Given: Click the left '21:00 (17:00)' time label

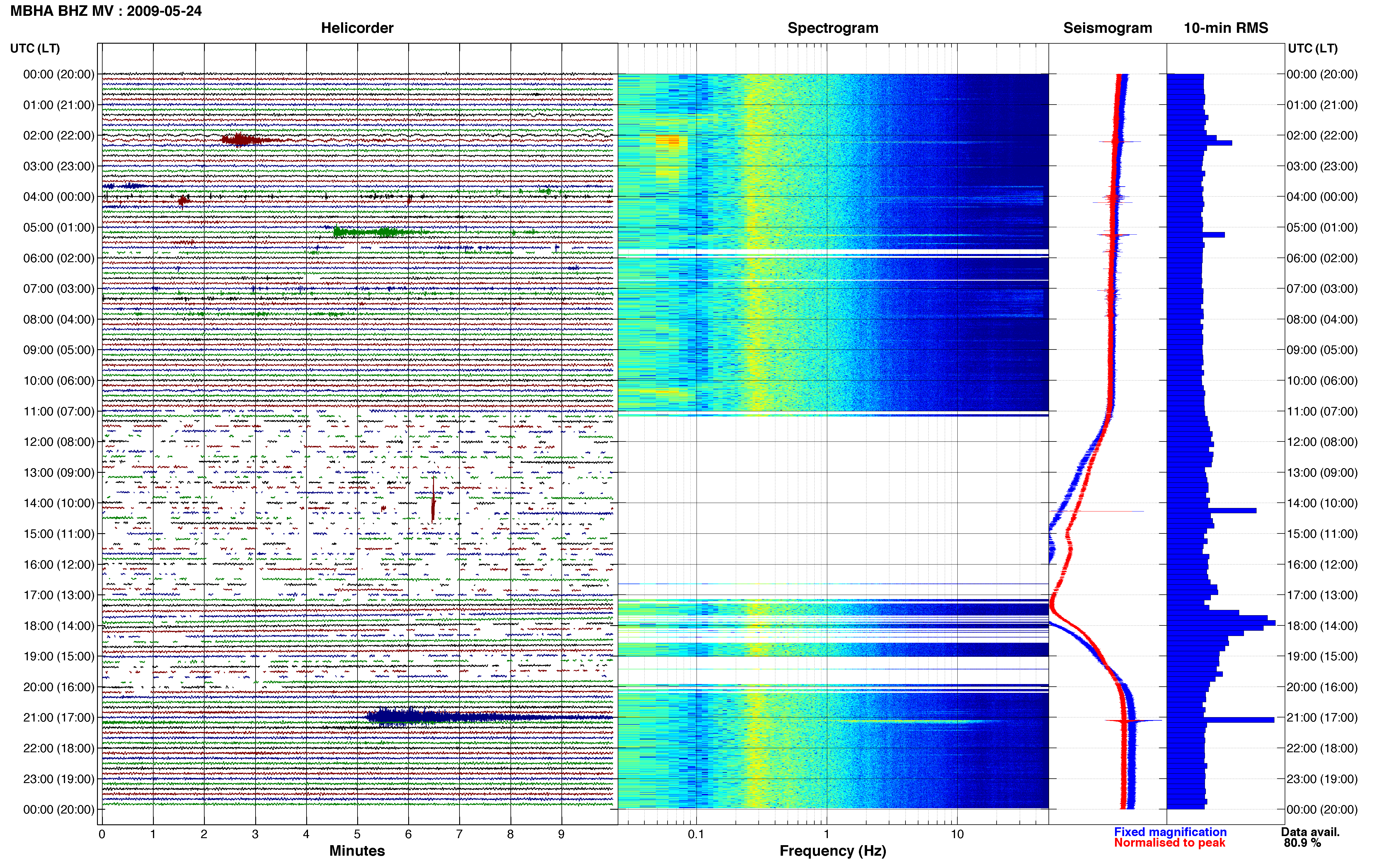Looking at the screenshot, I should pos(59,718).
